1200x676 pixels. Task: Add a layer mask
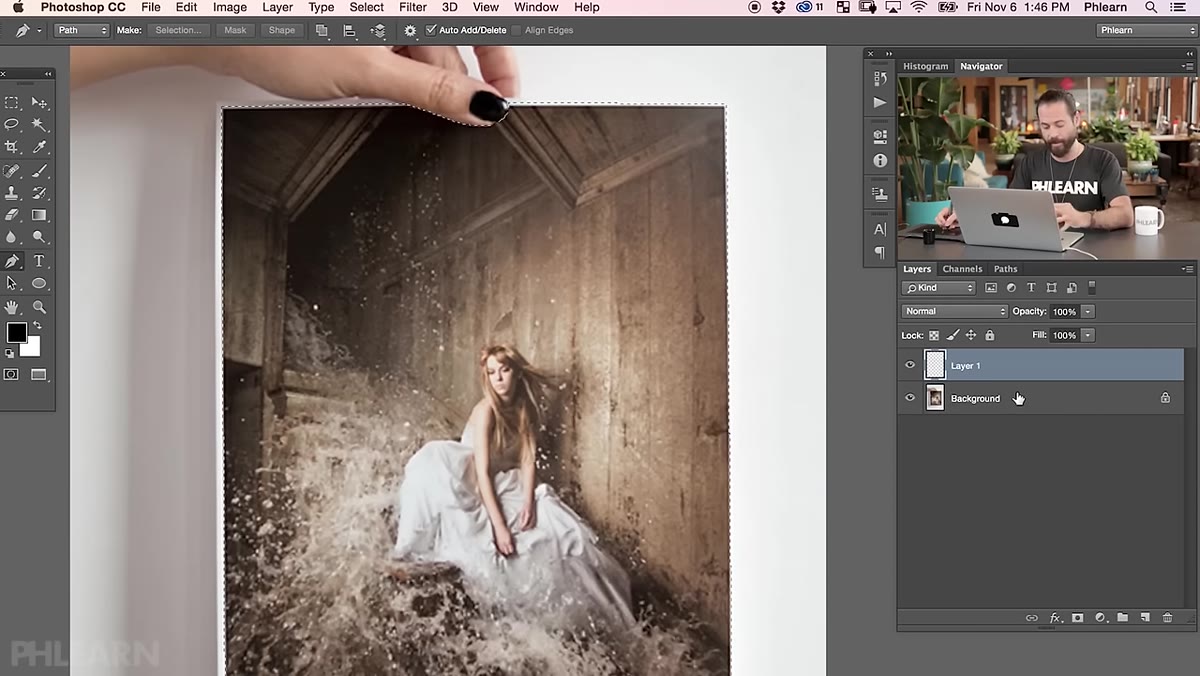pyautogui.click(x=1077, y=618)
